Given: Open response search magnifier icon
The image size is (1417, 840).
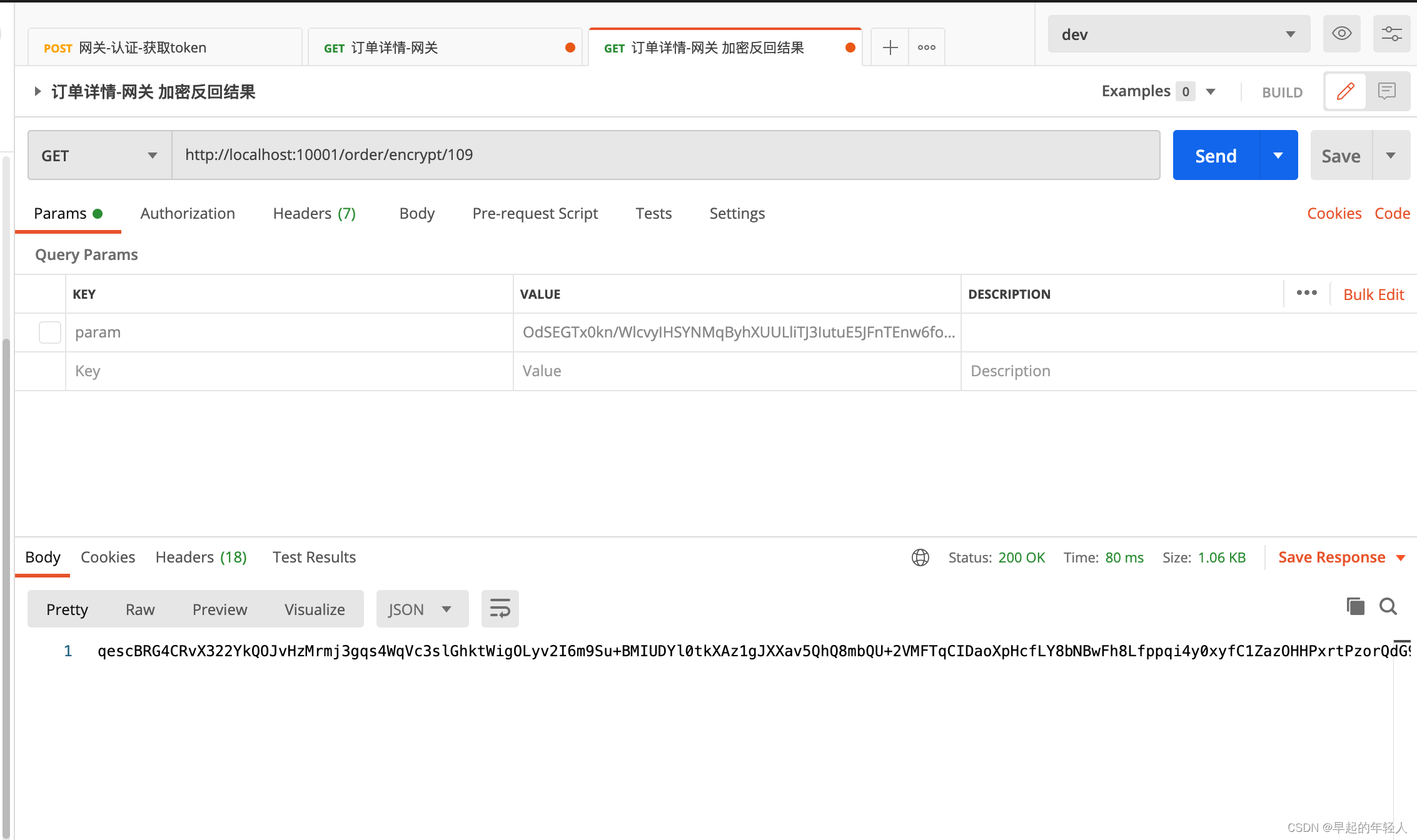Looking at the screenshot, I should click(1388, 606).
